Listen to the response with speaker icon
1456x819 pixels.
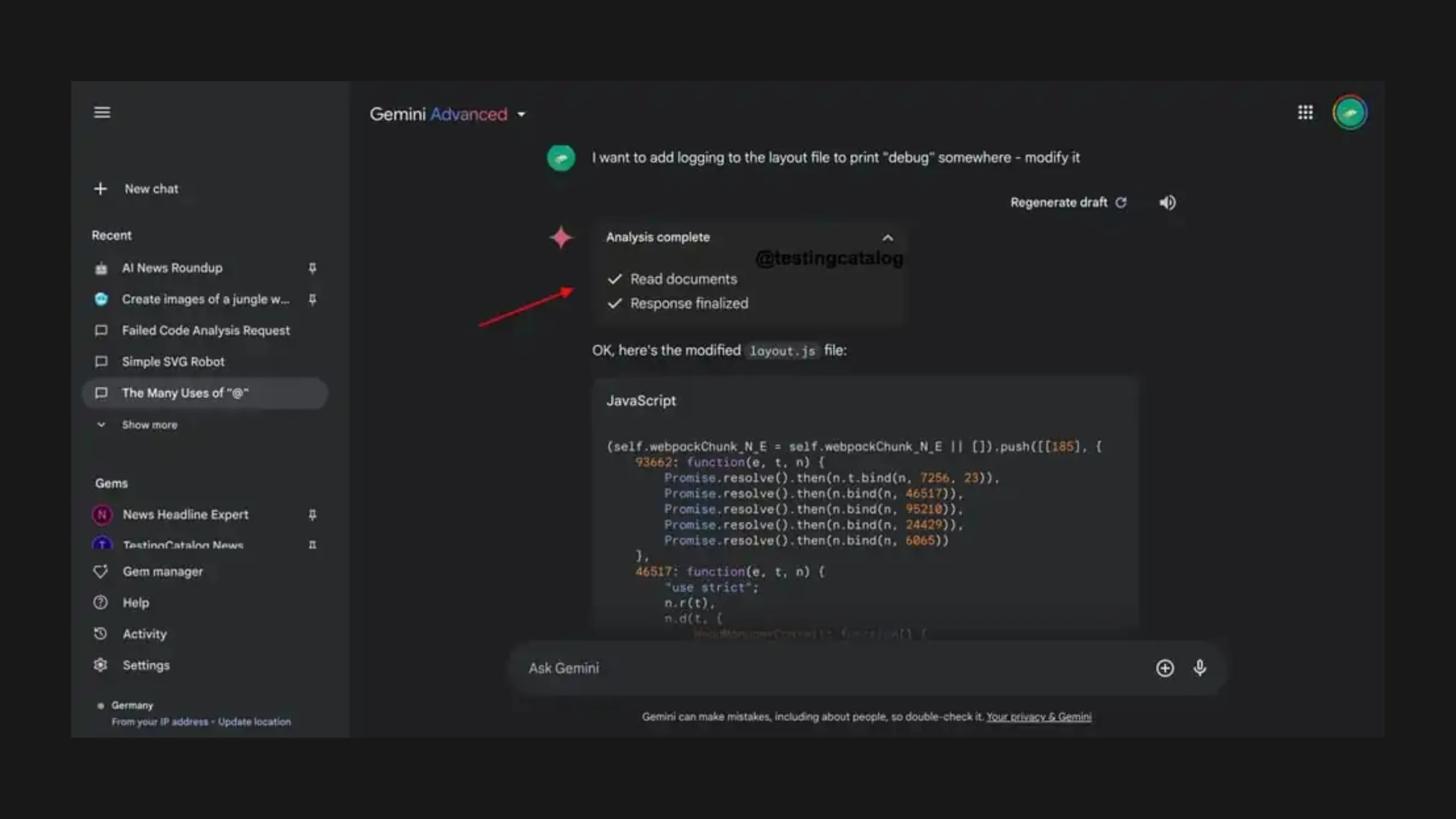point(1167,202)
